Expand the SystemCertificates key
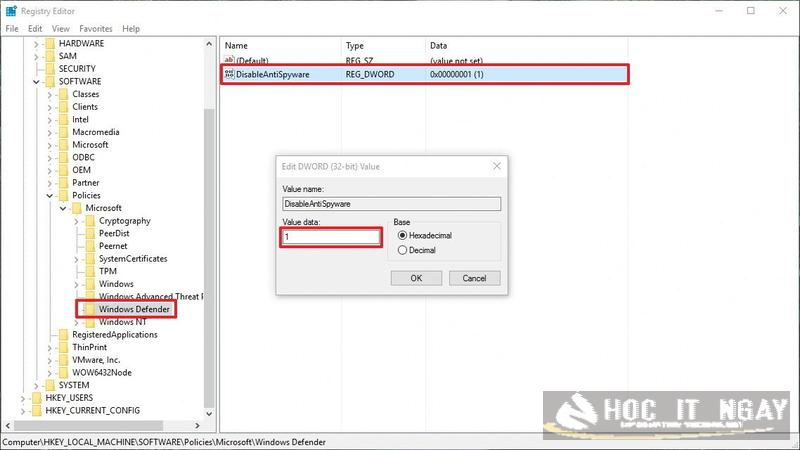Image resolution: width=800 pixels, height=450 pixels. tap(76, 259)
